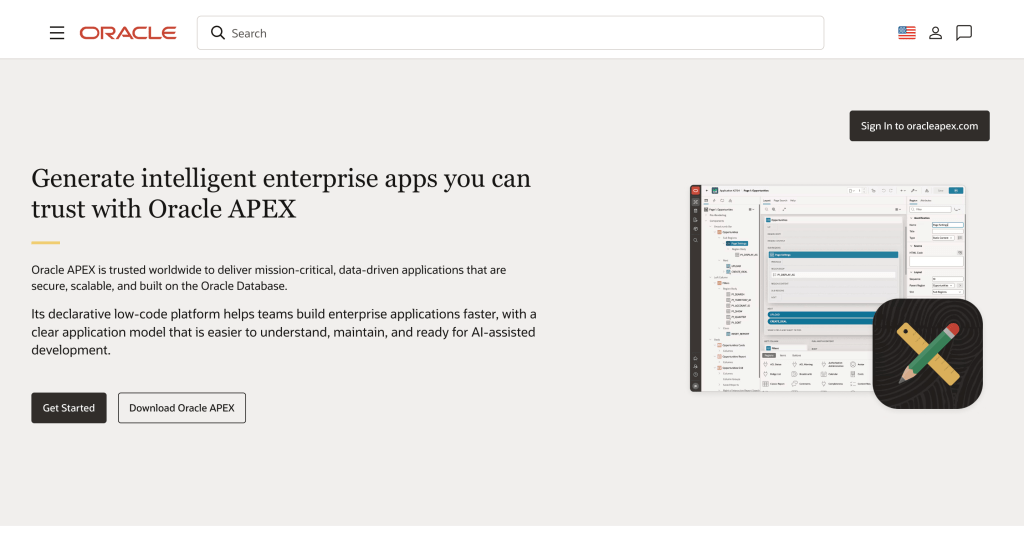Image resolution: width=1024 pixels, height=537 pixels.
Task: Open the chat contact icon
Action: 964,33
